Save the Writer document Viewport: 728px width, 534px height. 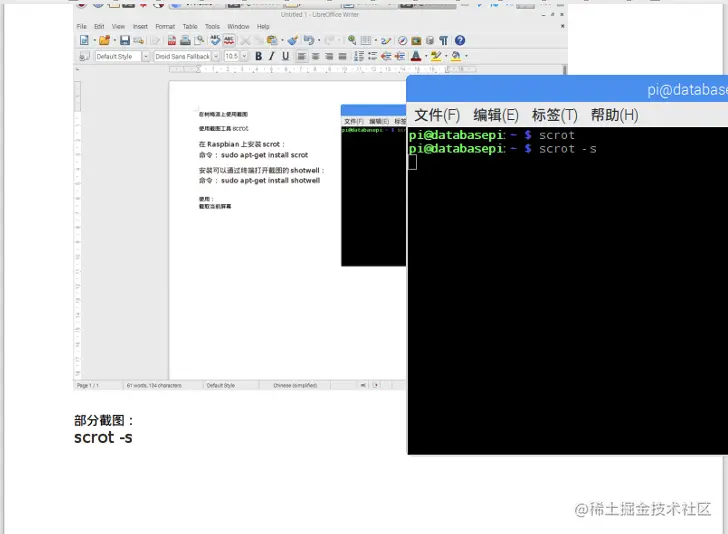pyautogui.click(x=124, y=40)
